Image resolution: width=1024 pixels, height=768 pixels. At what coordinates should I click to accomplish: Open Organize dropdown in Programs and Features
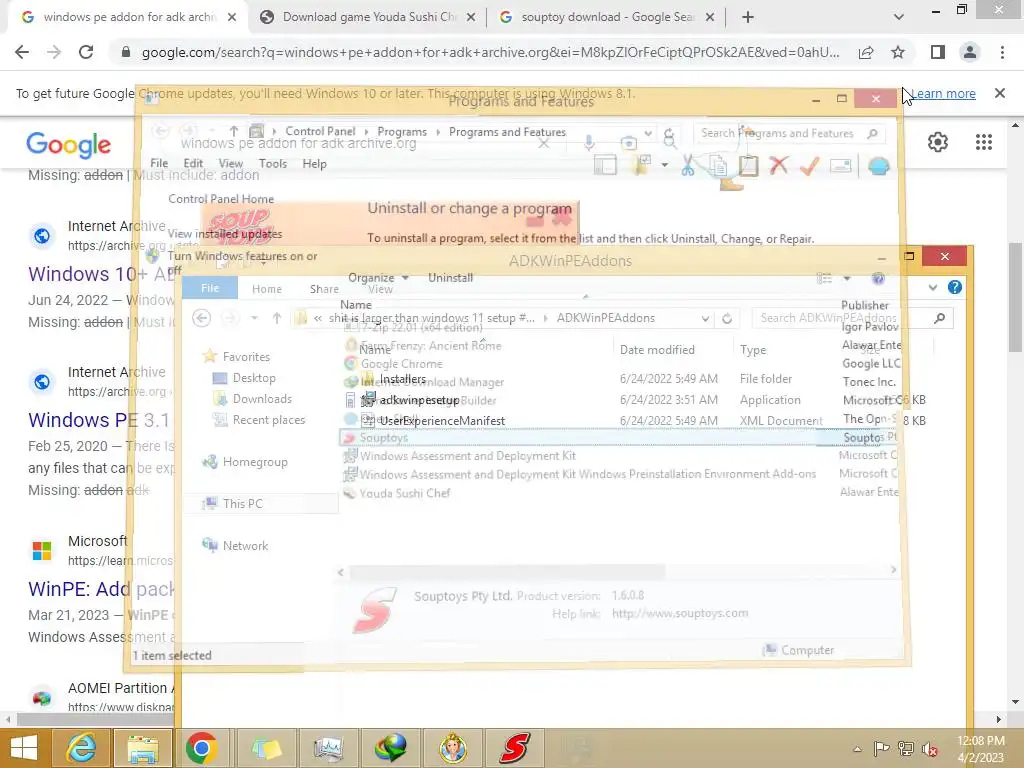click(x=378, y=278)
